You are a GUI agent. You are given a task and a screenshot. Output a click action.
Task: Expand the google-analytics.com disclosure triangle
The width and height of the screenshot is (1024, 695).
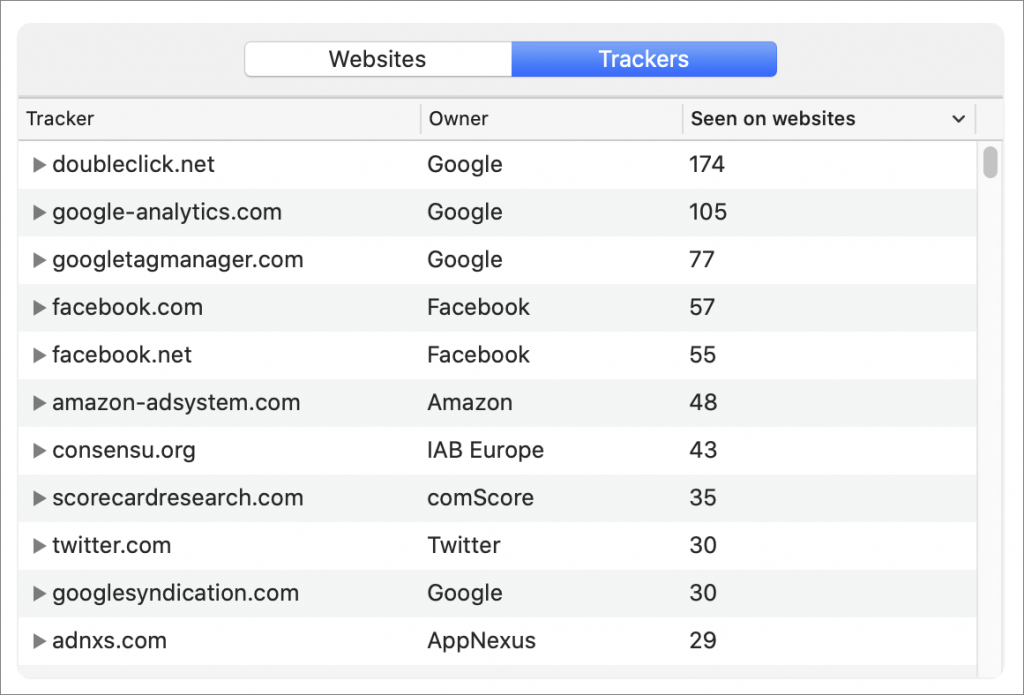click(x=39, y=212)
